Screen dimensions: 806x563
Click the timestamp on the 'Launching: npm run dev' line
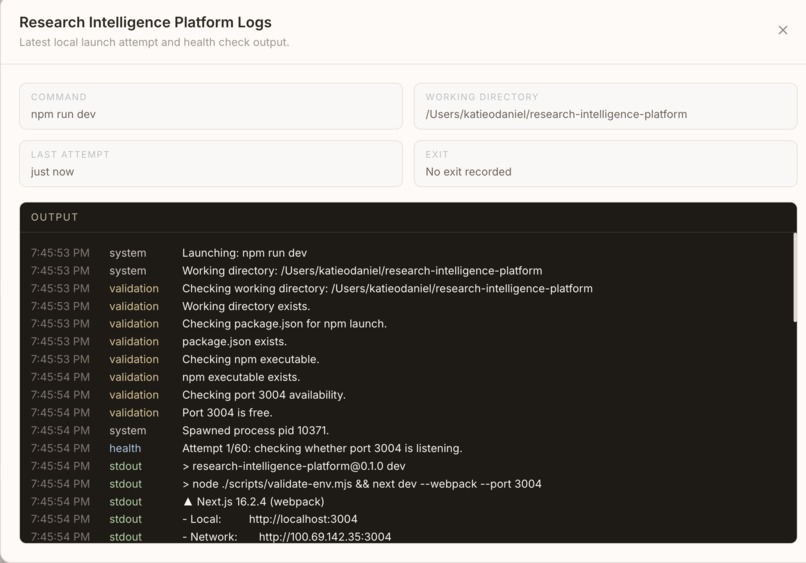[x=60, y=253]
